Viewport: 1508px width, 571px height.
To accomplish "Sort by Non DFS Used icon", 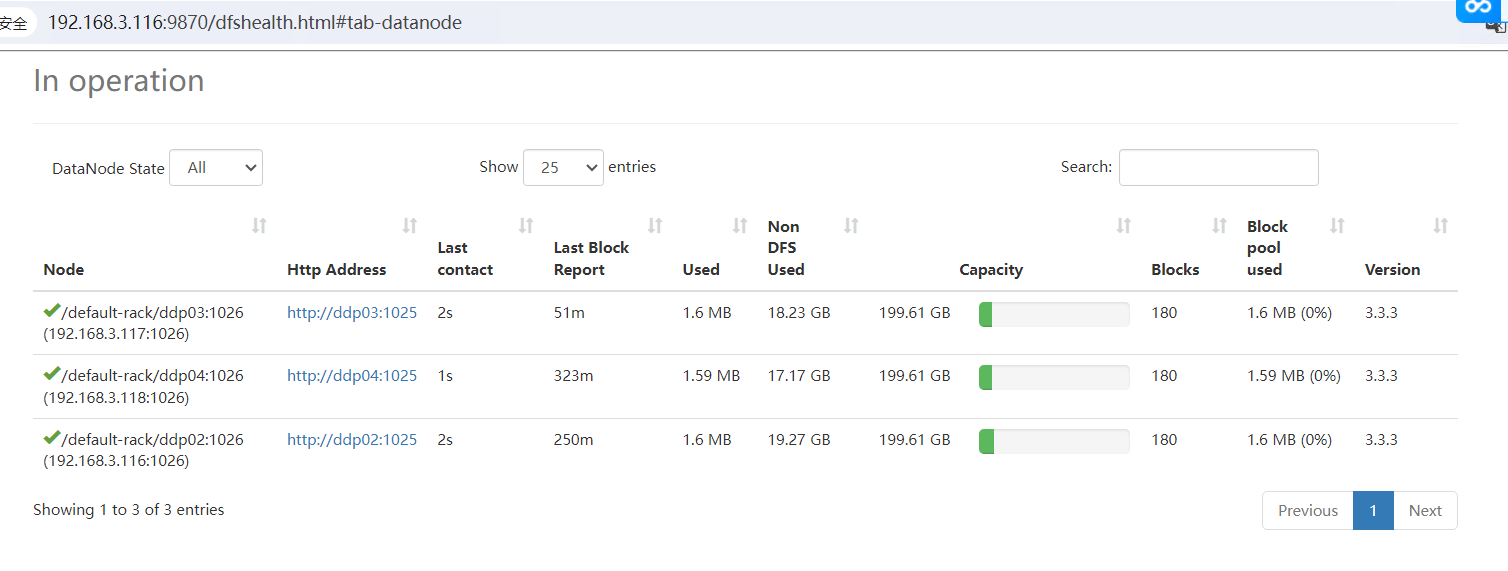I will (851, 226).
